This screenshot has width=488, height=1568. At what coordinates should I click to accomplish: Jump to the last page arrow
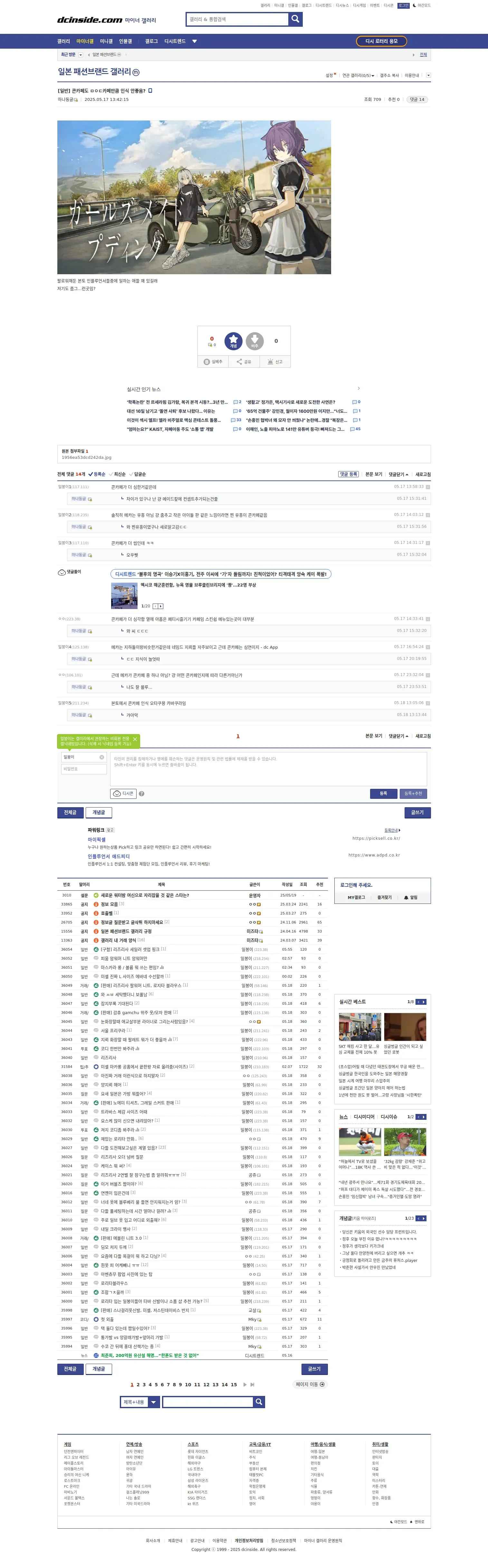[x=253, y=1384]
